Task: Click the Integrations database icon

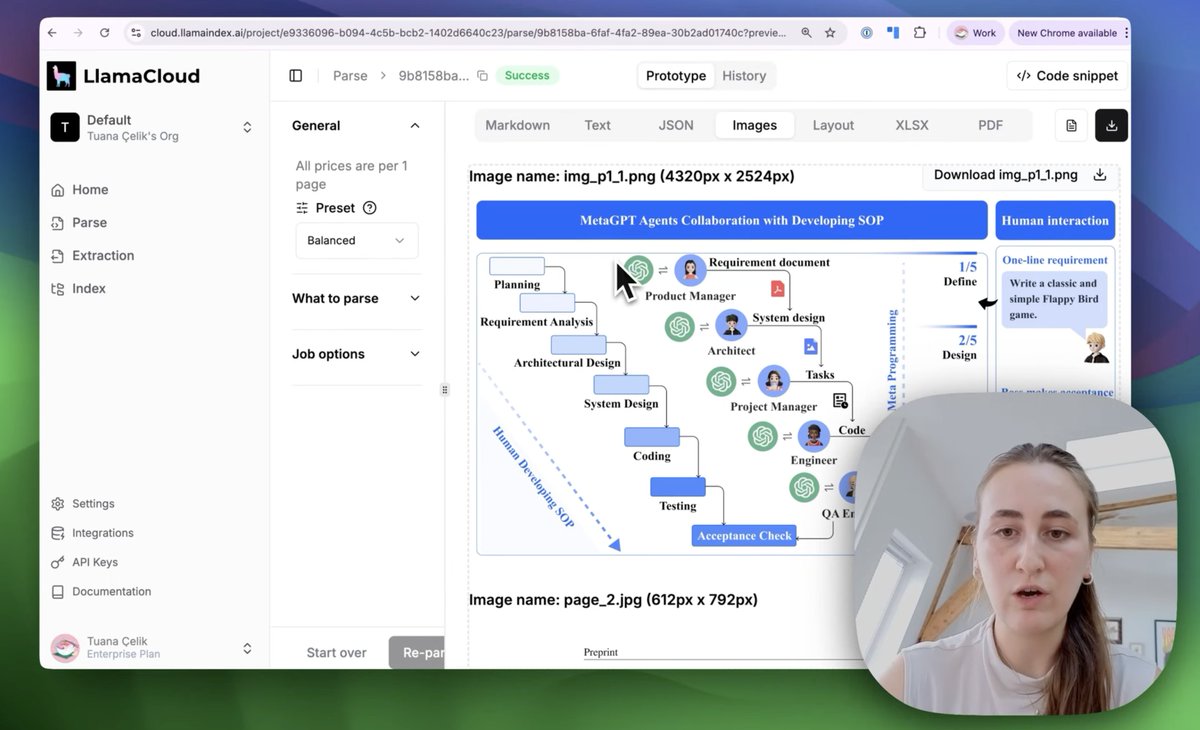Action: point(58,533)
